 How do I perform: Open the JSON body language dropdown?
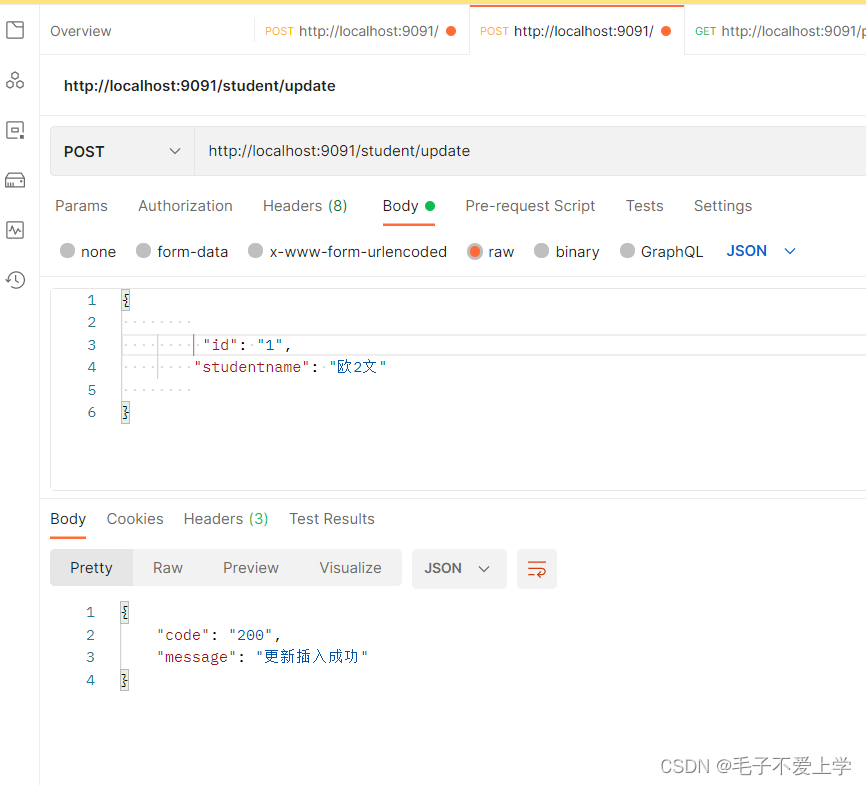[x=761, y=251]
